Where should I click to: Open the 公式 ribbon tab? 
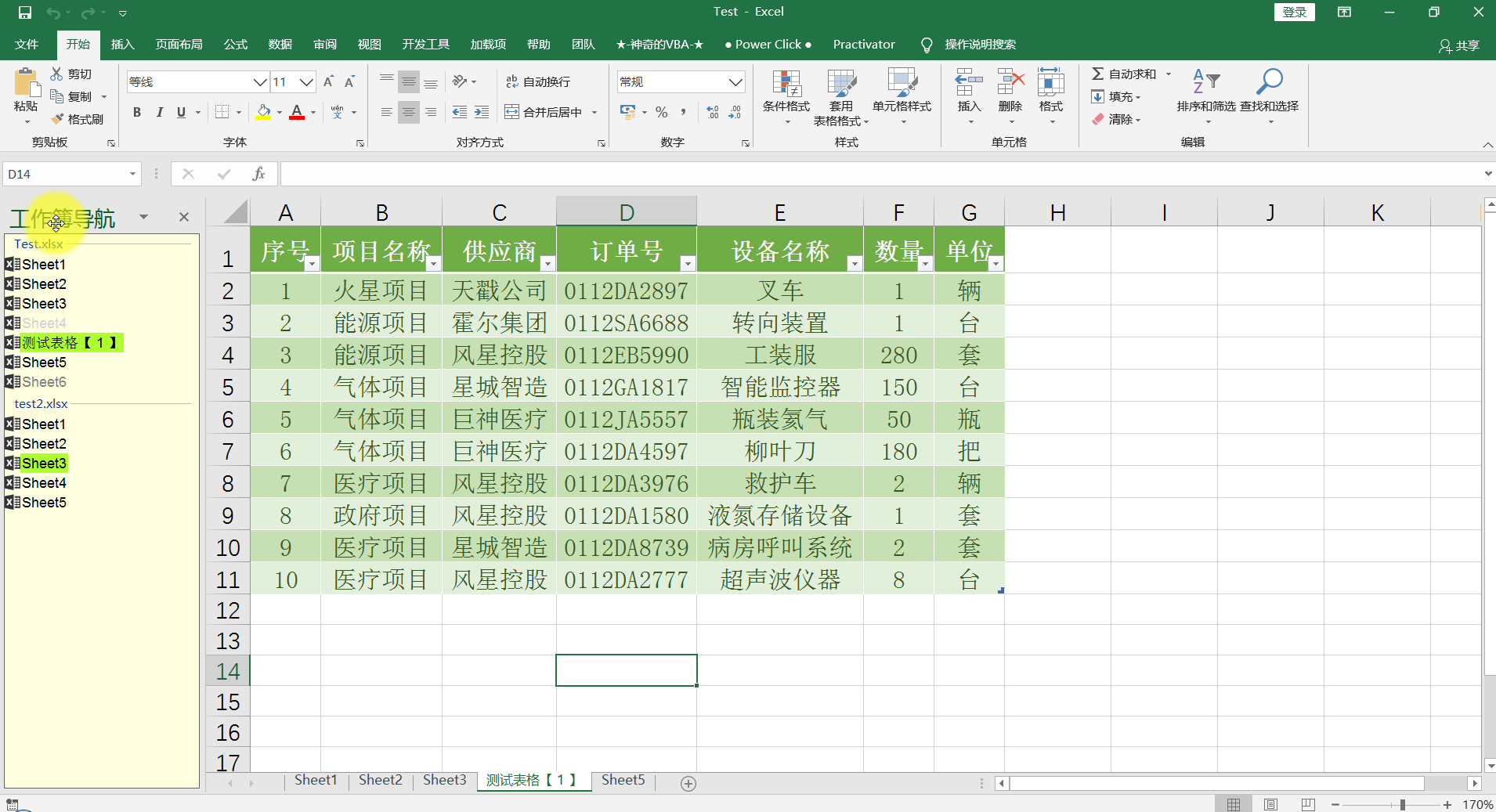(x=236, y=45)
